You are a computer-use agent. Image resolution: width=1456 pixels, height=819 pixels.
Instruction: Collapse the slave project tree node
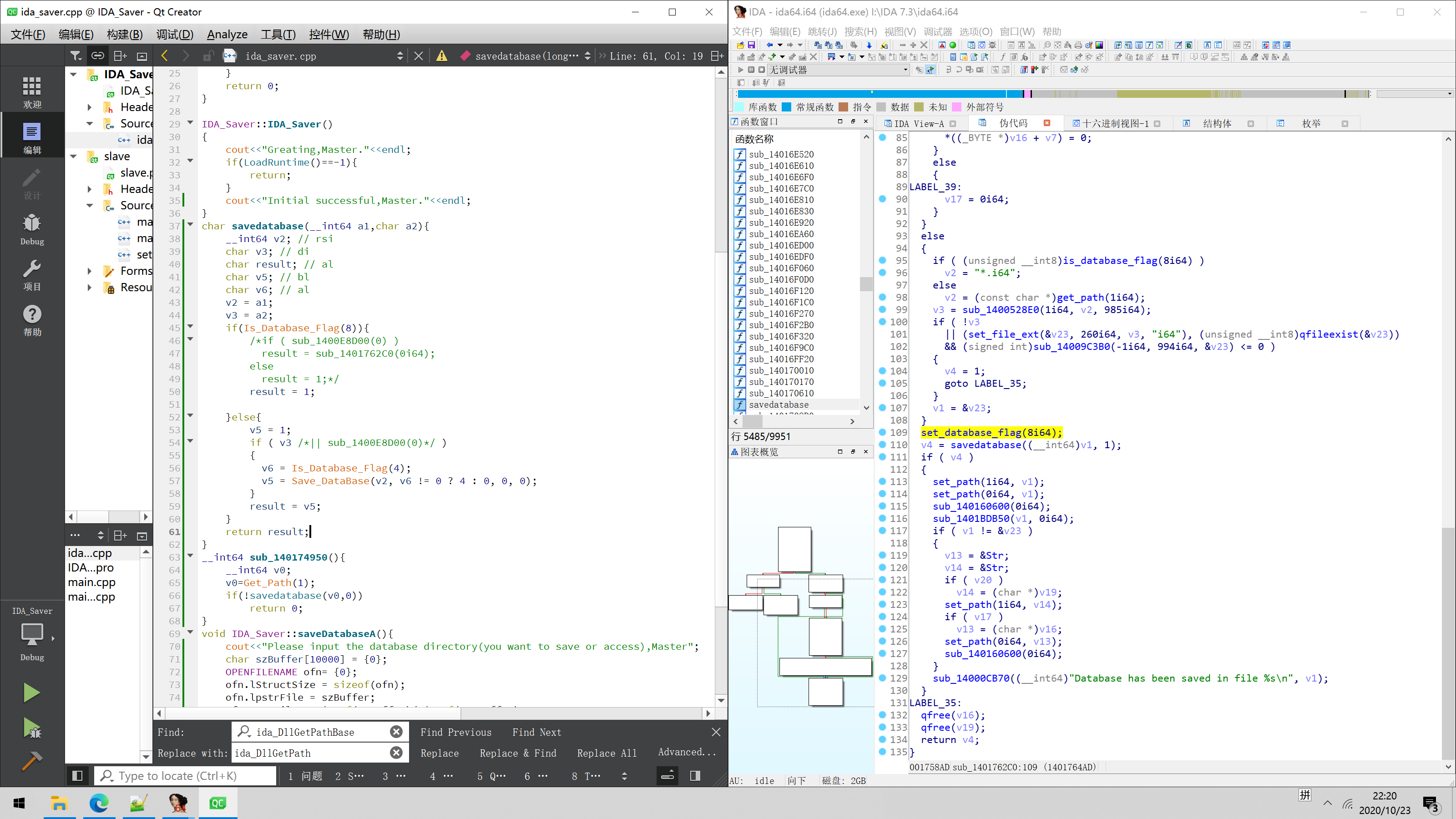pyautogui.click(x=73, y=156)
